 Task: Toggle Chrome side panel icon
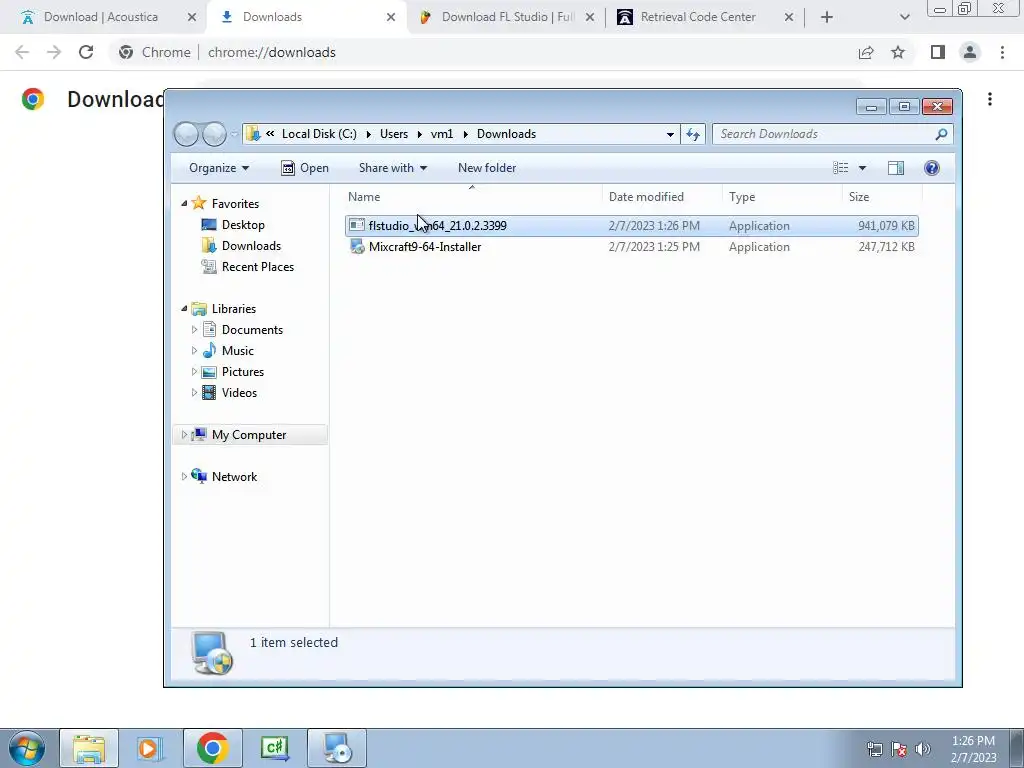(x=938, y=52)
